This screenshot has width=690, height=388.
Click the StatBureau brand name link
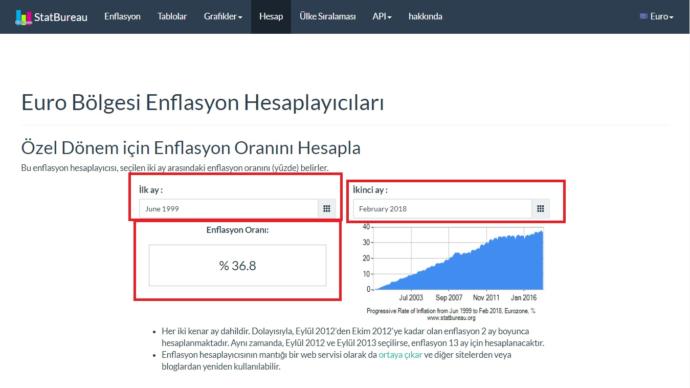[x=61, y=17]
